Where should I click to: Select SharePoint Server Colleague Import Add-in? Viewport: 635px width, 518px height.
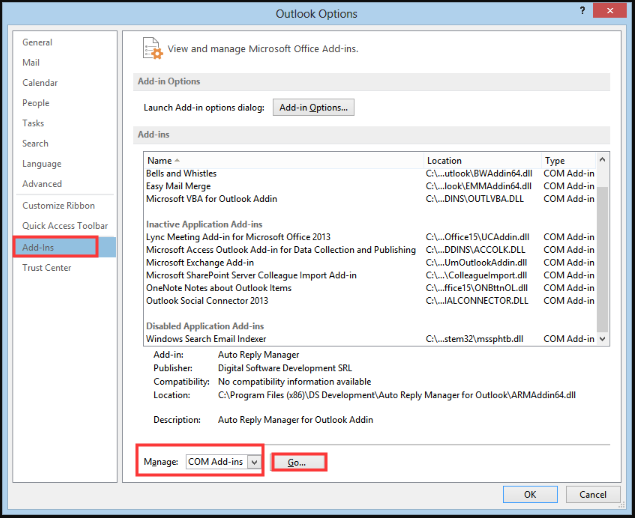[370, 275]
